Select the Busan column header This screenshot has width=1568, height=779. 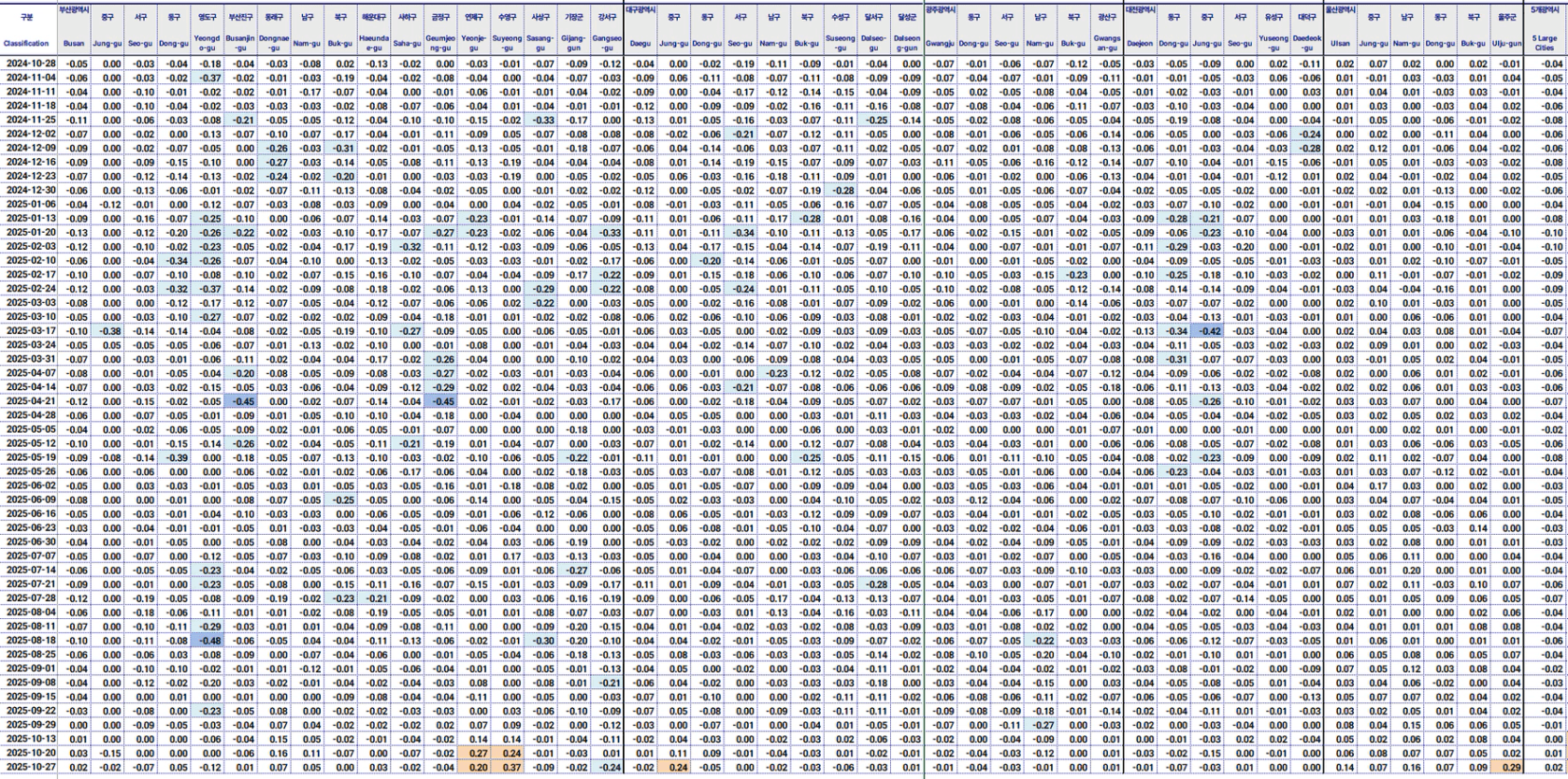pos(74,43)
